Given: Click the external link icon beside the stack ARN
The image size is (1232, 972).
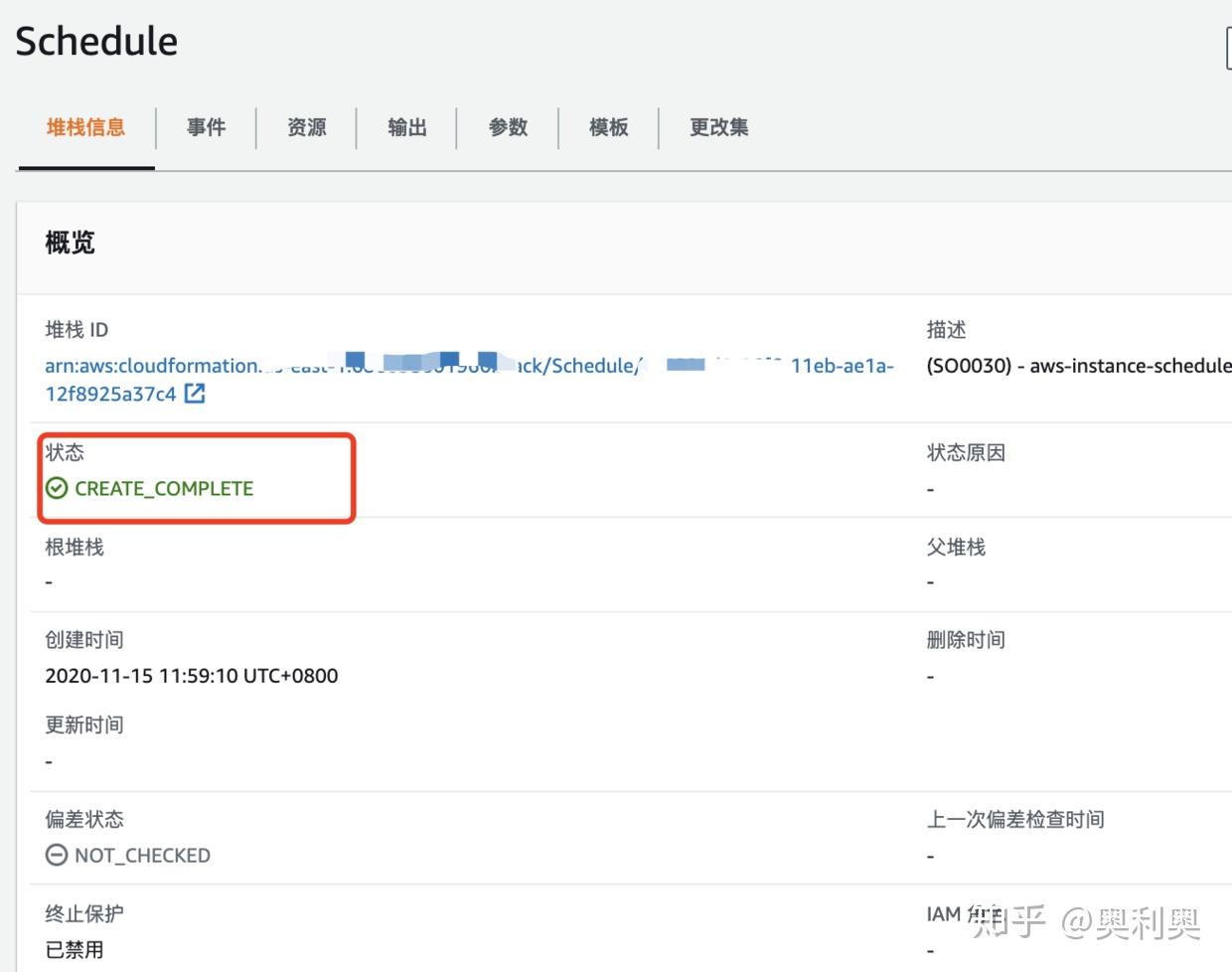Looking at the screenshot, I should [x=196, y=394].
